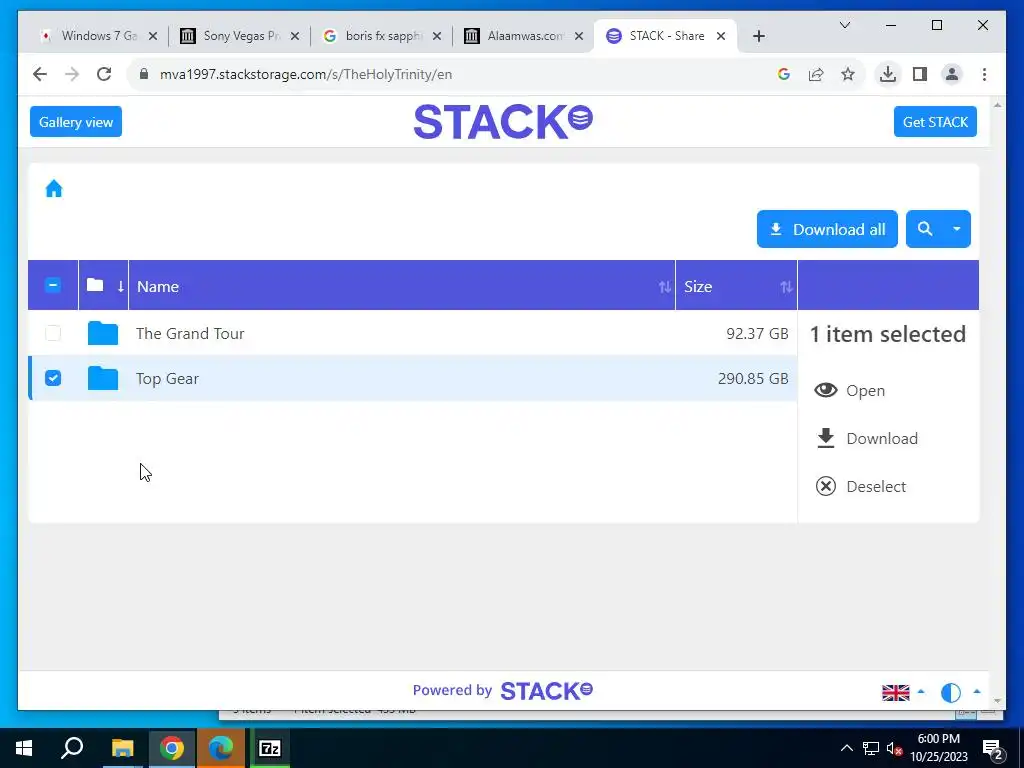Open the contrast theme dropdown
Screen dimensions: 1024x768
[960, 692]
